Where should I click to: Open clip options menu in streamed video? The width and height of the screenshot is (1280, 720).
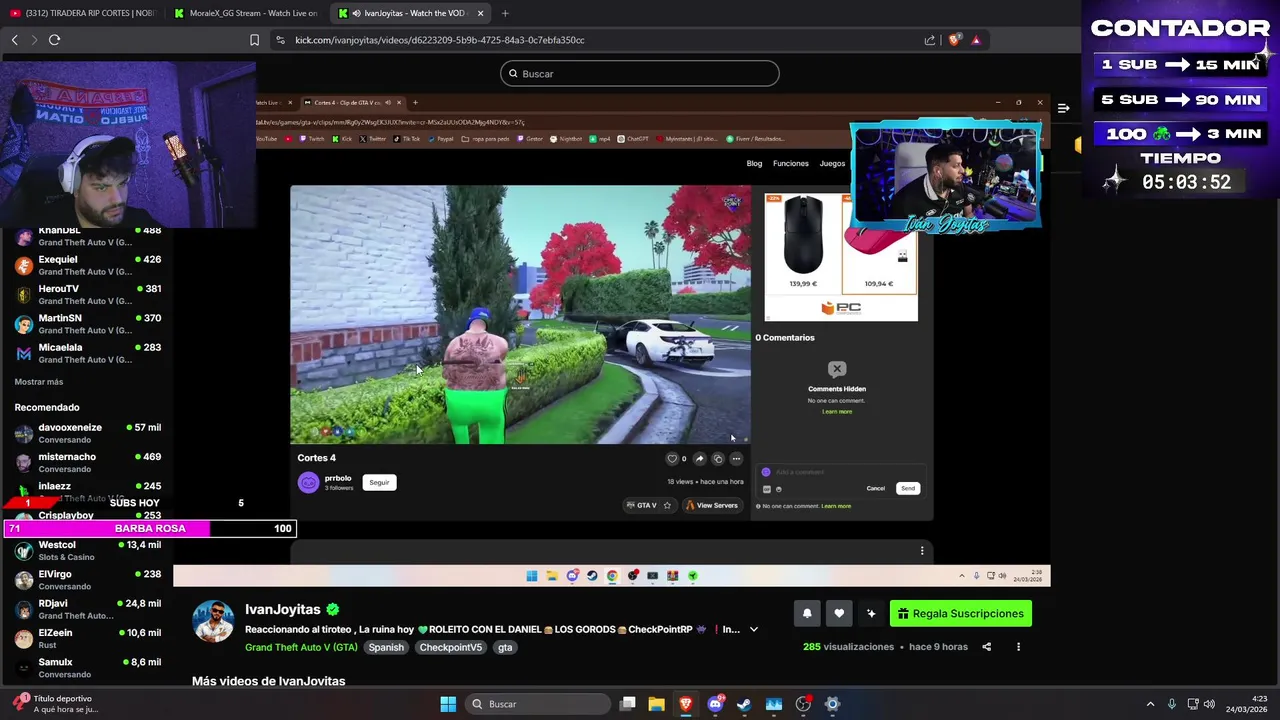point(736,459)
